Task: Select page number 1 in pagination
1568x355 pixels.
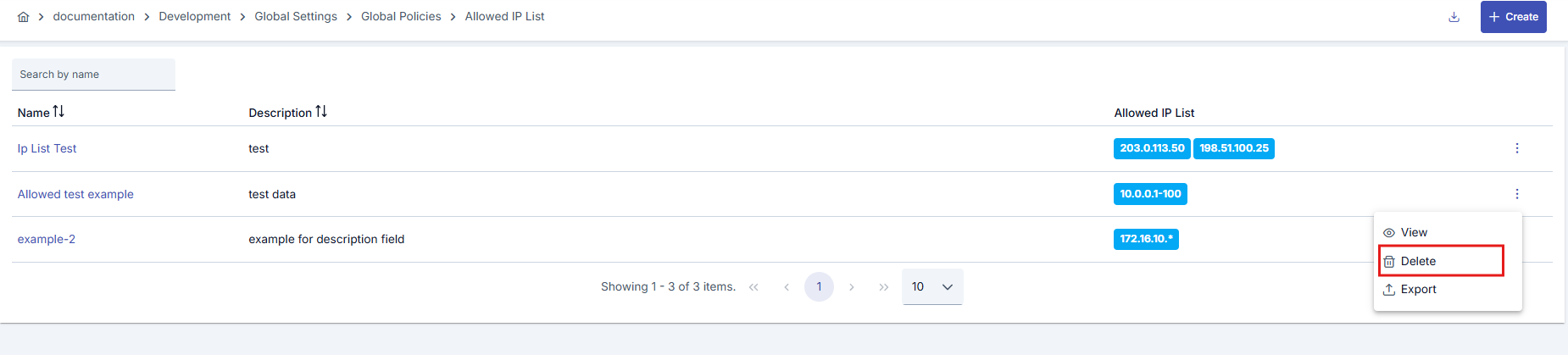Action: (x=819, y=287)
